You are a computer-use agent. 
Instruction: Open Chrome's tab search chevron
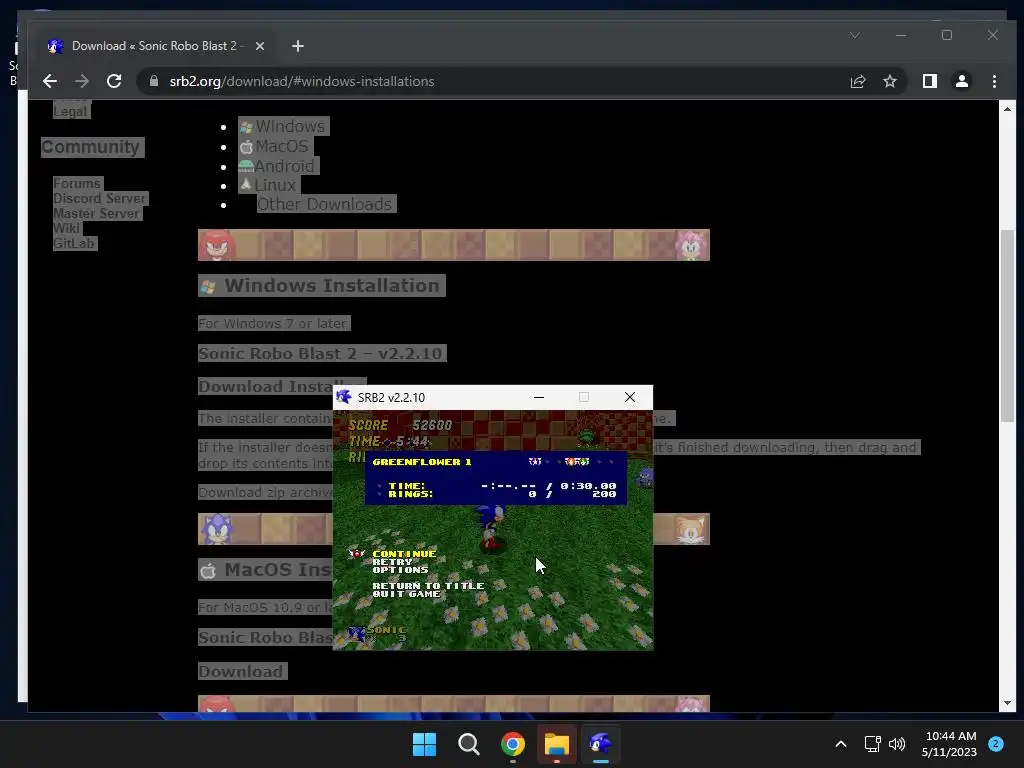tap(855, 35)
